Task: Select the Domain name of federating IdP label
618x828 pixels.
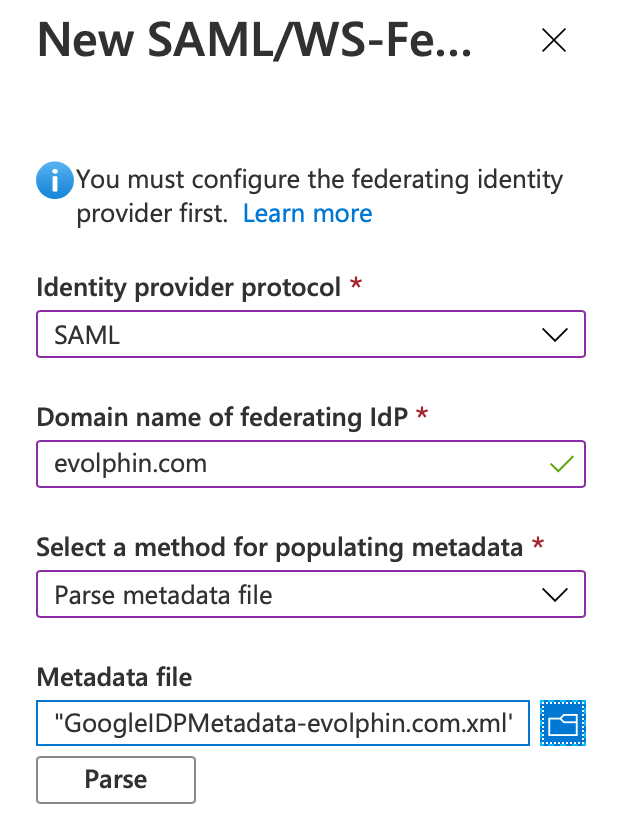Action: click(222, 417)
